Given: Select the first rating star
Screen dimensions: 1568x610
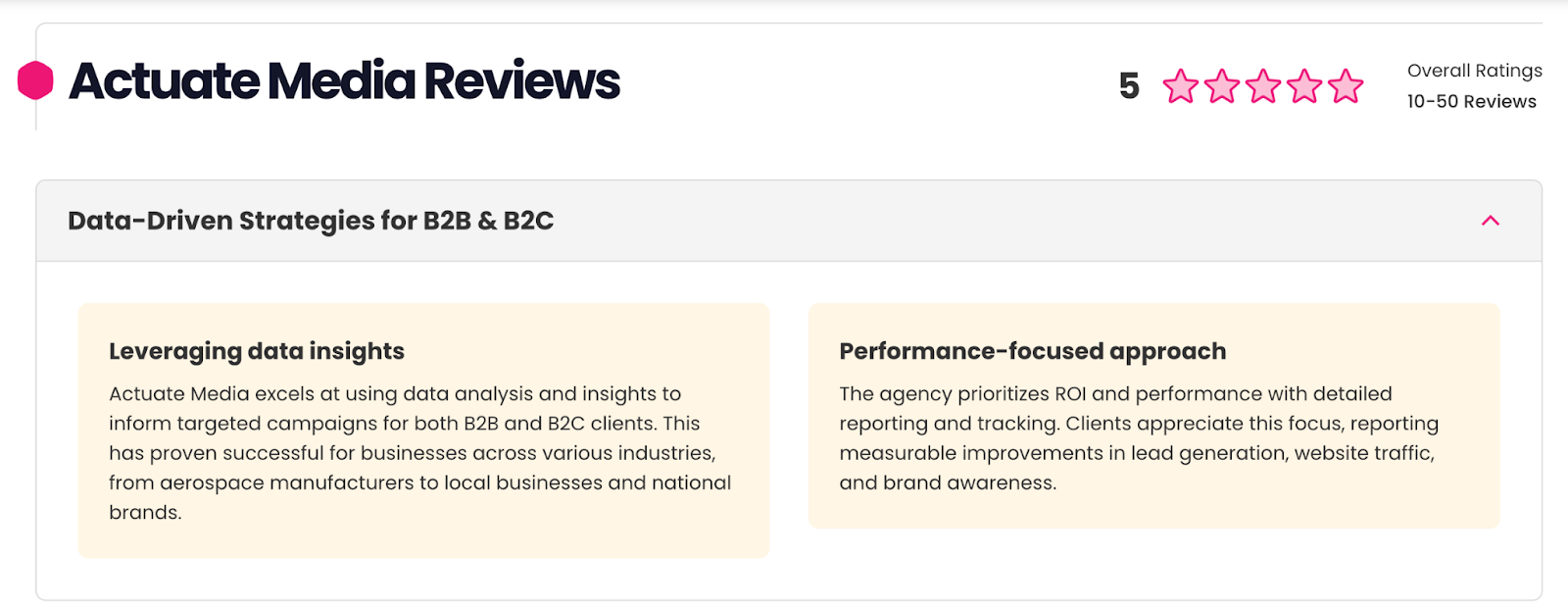Looking at the screenshot, I should tap(1180, 86).
